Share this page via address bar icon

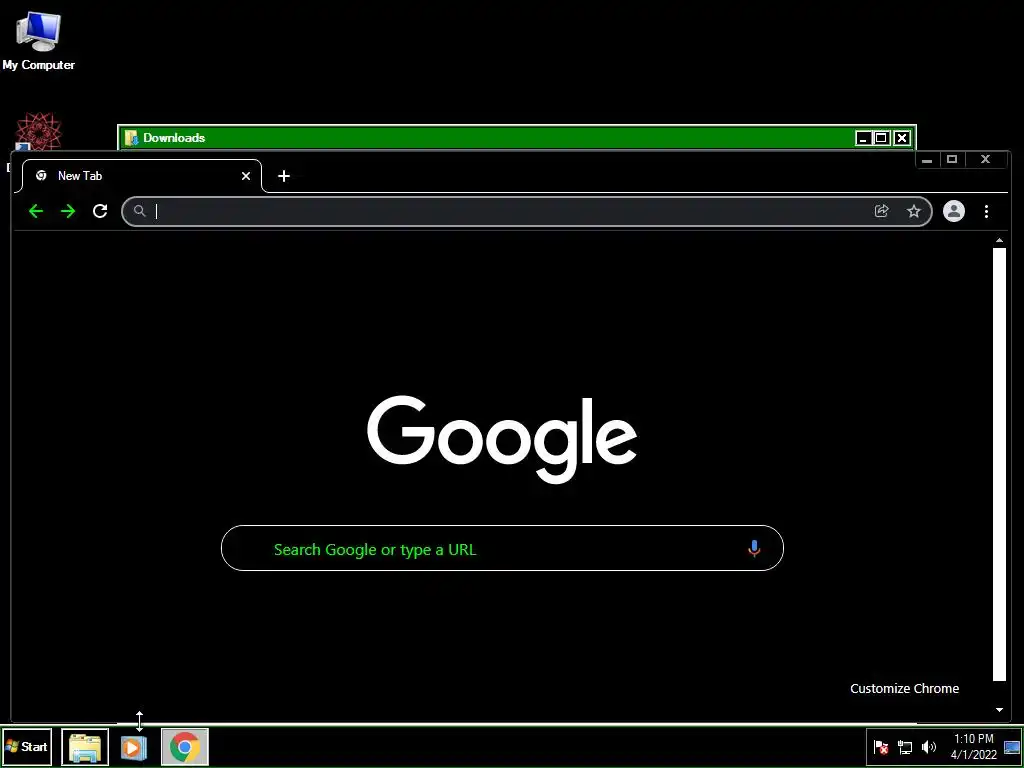[x=882, y=211]
